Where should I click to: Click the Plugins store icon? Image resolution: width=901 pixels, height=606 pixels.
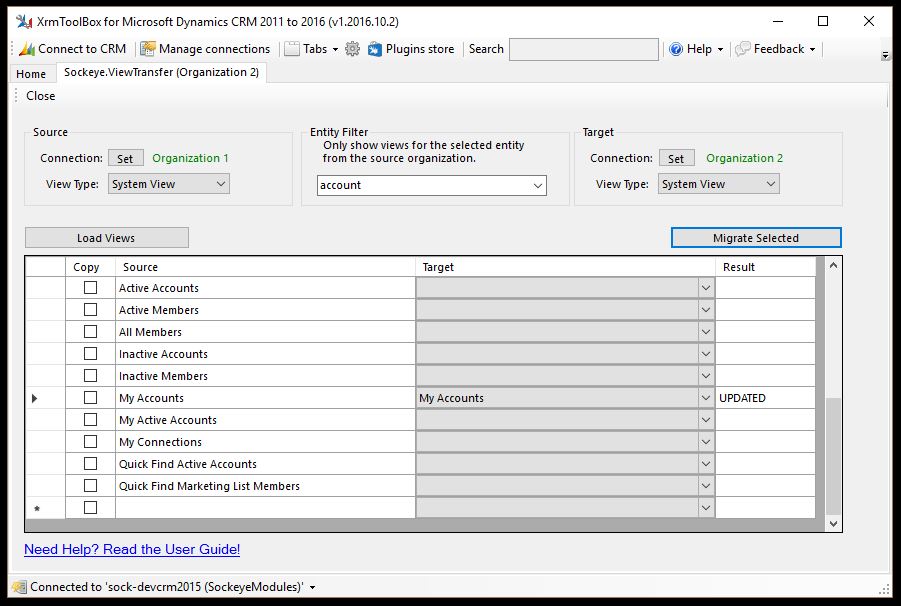click(x=375, y=49)
